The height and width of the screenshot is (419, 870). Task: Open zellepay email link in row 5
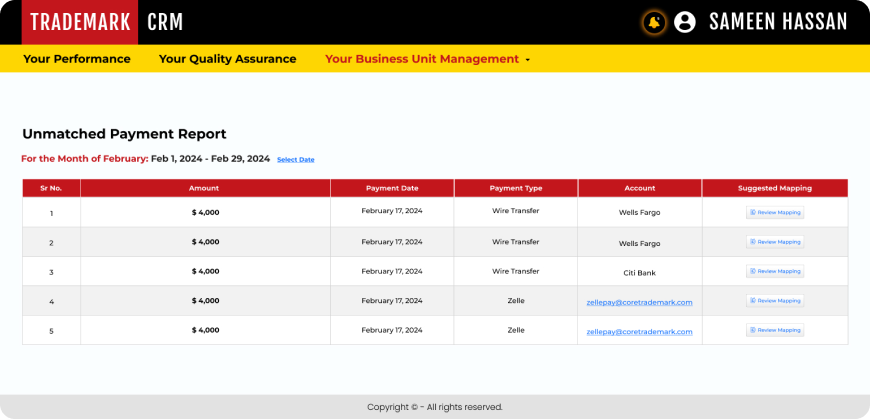pyautogui.click(x=639, y=331)
